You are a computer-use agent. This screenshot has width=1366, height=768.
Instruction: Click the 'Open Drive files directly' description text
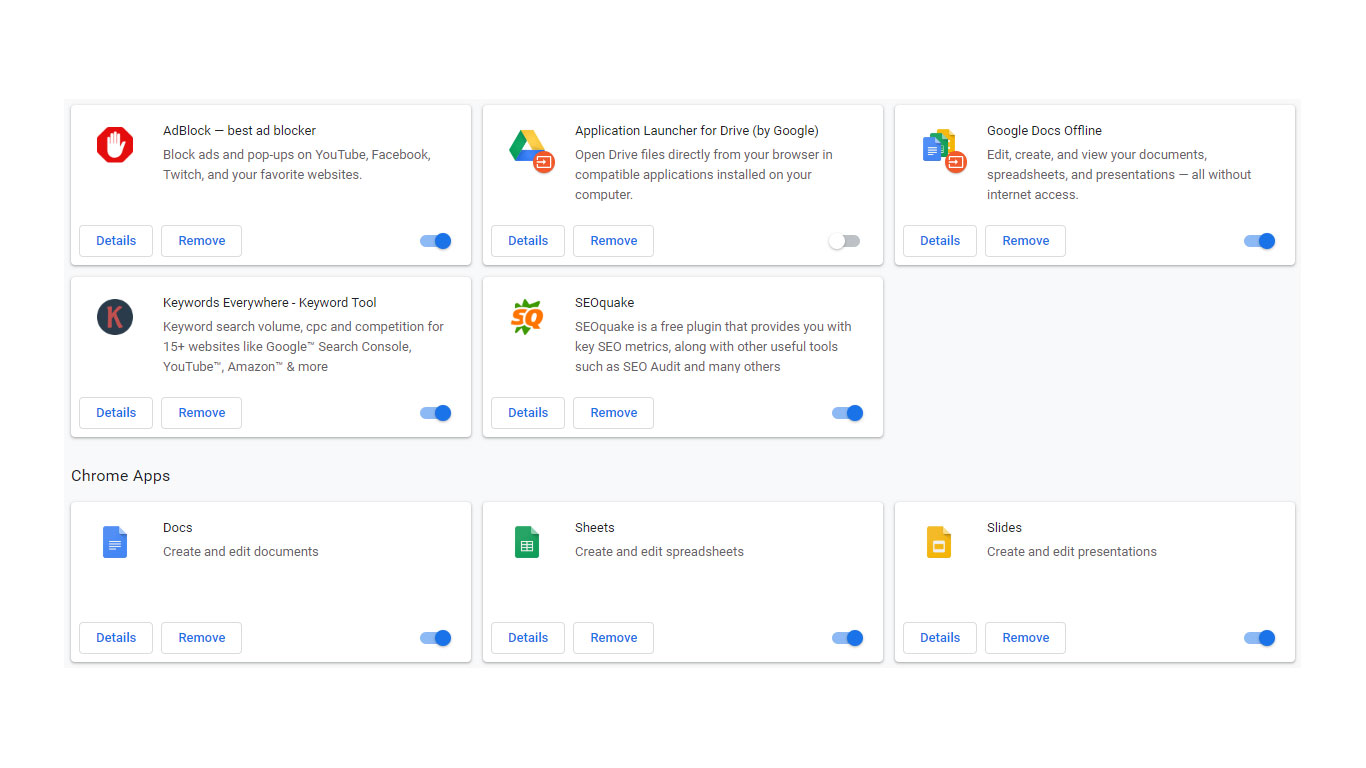[x=704, y=175]
